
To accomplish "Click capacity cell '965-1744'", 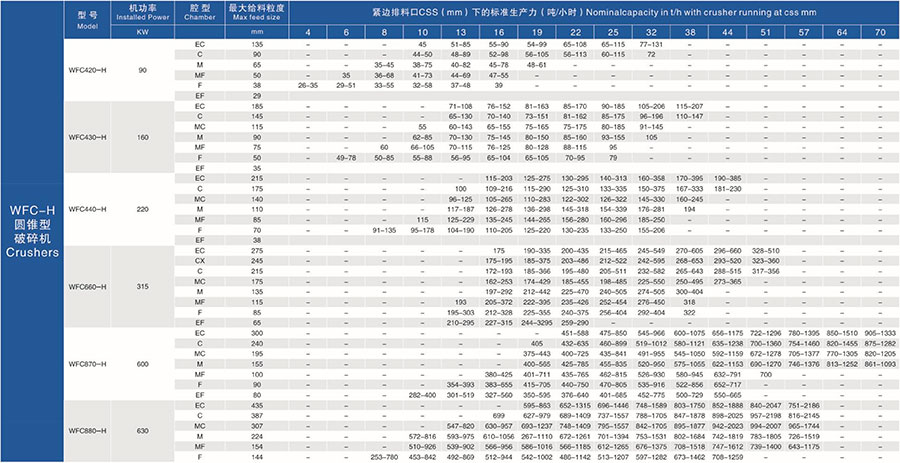I will pyautogui.click(x=804, y=426).
